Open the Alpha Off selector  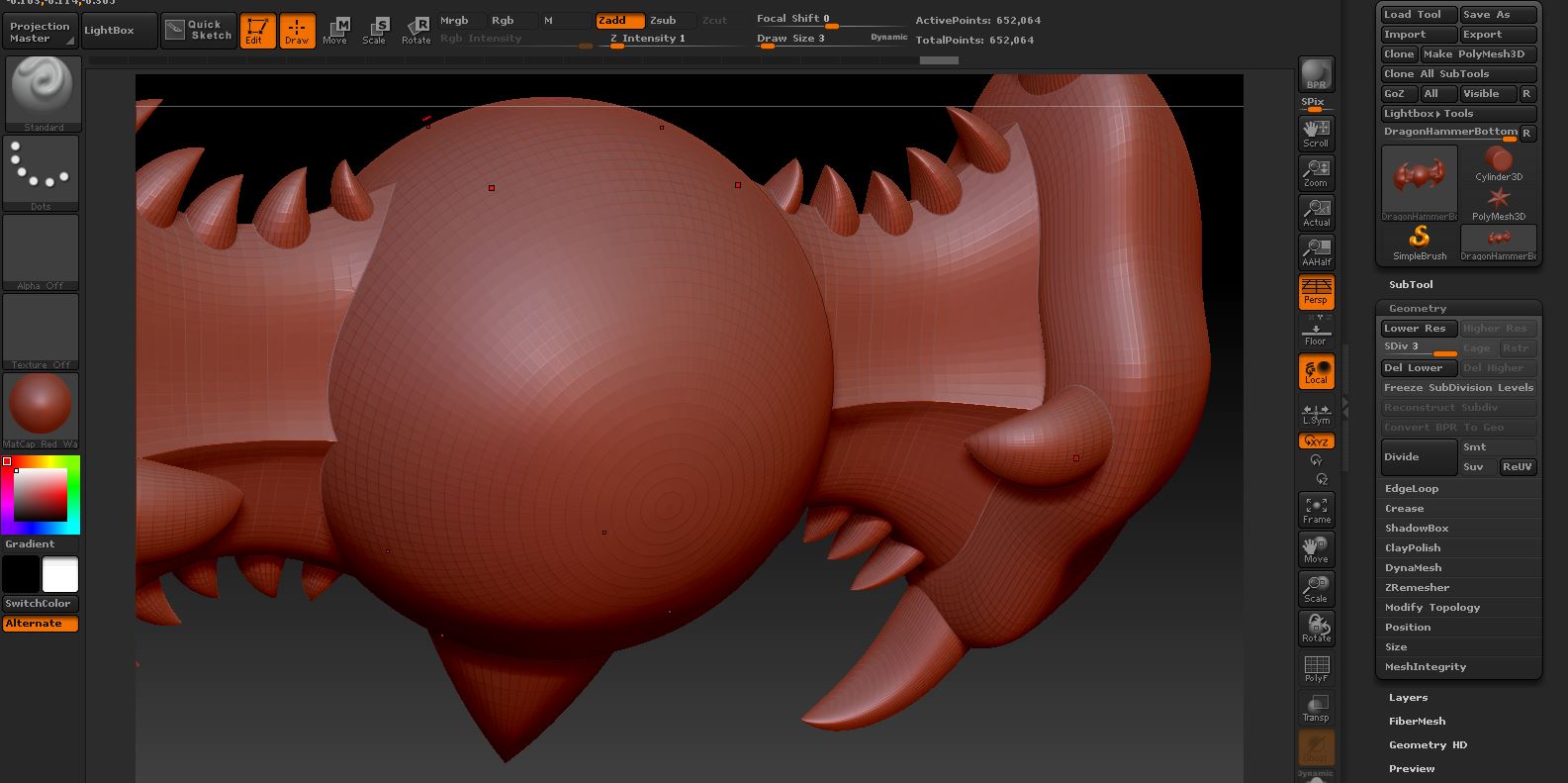(x=41, y=251)
